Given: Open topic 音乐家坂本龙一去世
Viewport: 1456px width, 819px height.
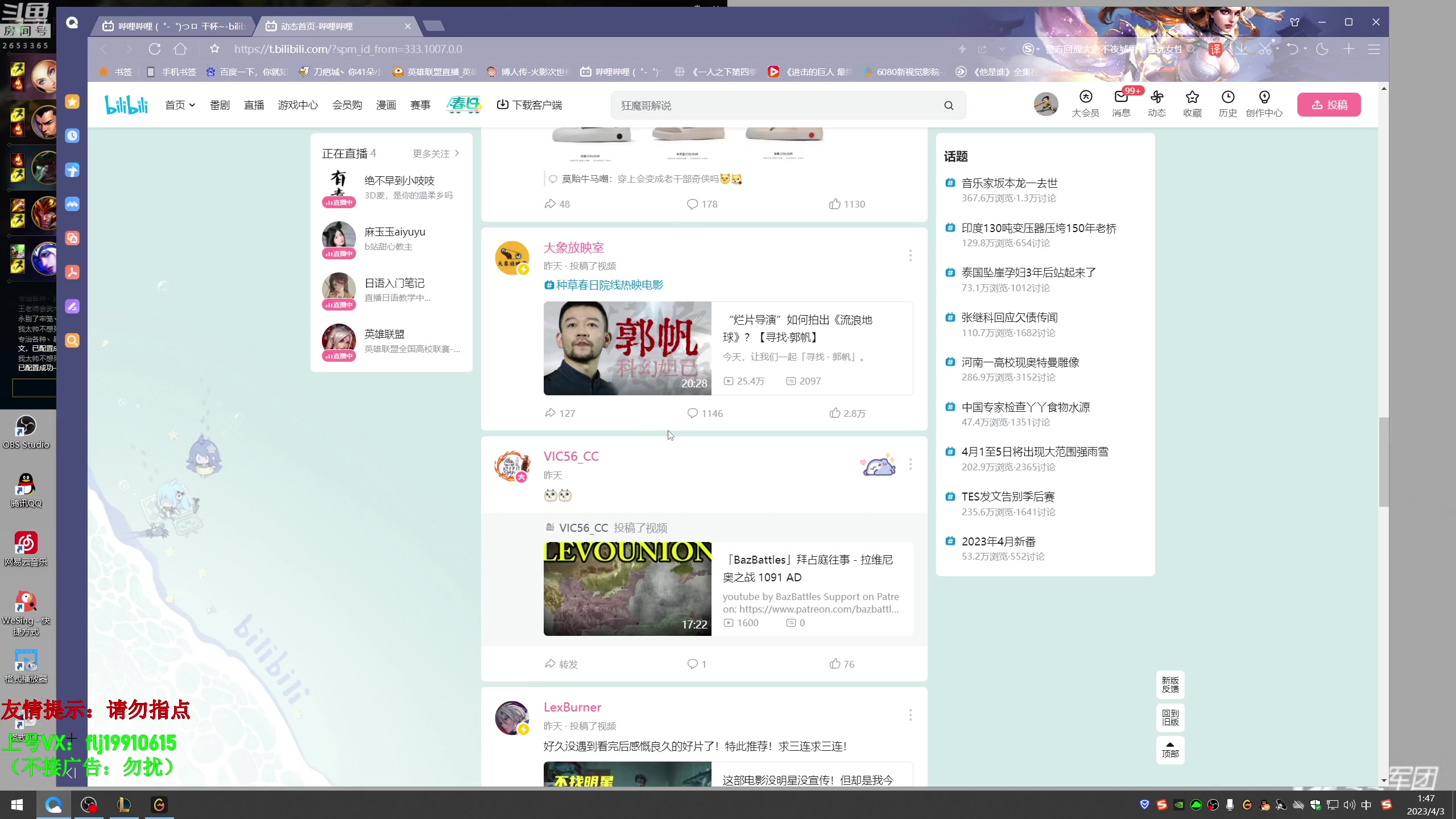Looking at the screenshot, I should (1010, 183).
